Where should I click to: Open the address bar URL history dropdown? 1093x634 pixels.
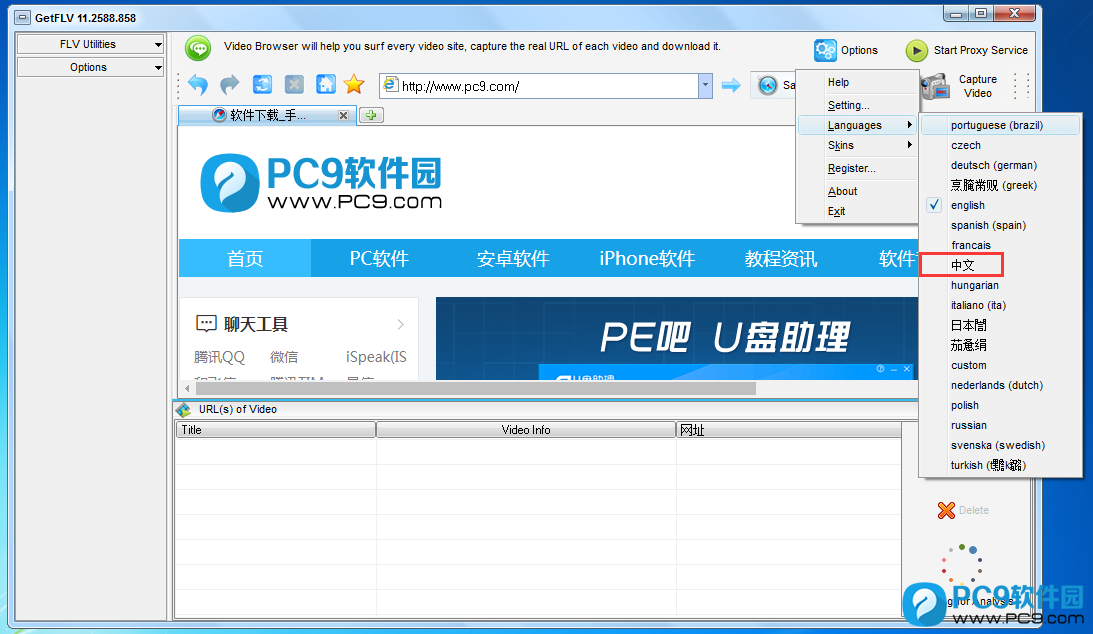705,86
